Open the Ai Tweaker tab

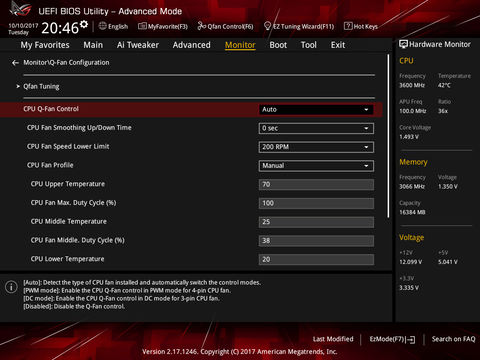coord(138,45)
